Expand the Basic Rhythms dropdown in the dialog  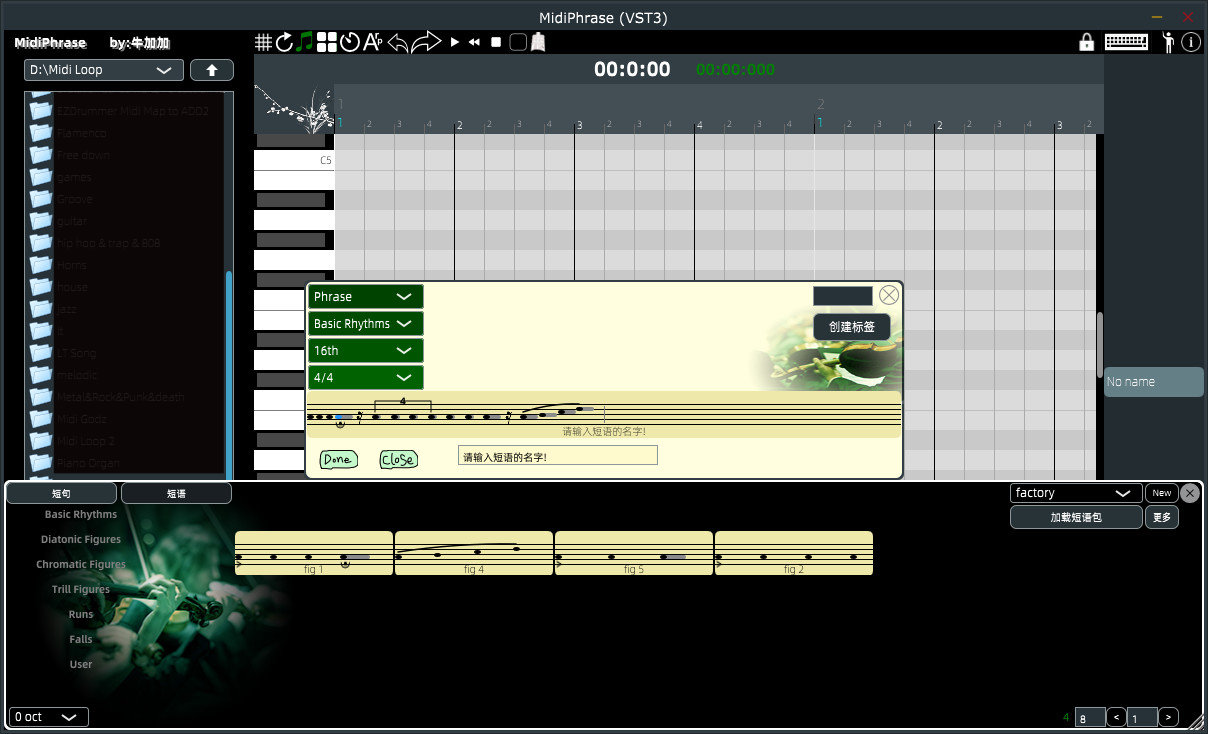coord(365,324)
